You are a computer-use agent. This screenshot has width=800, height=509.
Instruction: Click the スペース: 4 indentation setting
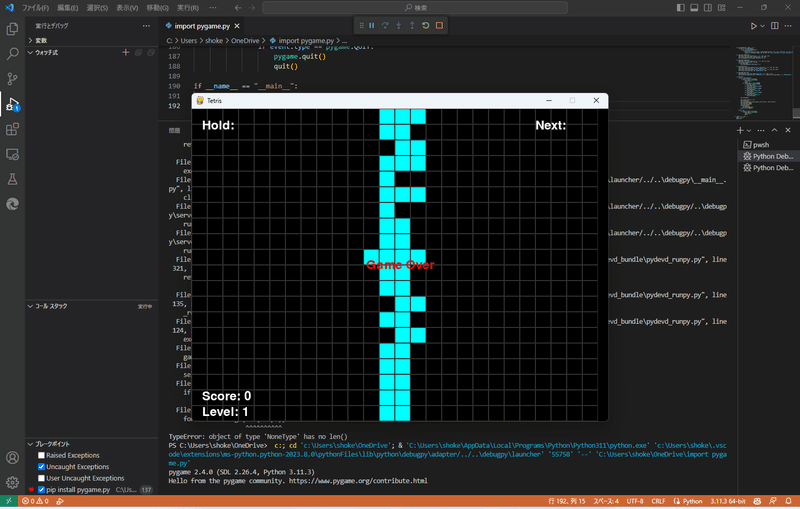[x=606, y=501]
